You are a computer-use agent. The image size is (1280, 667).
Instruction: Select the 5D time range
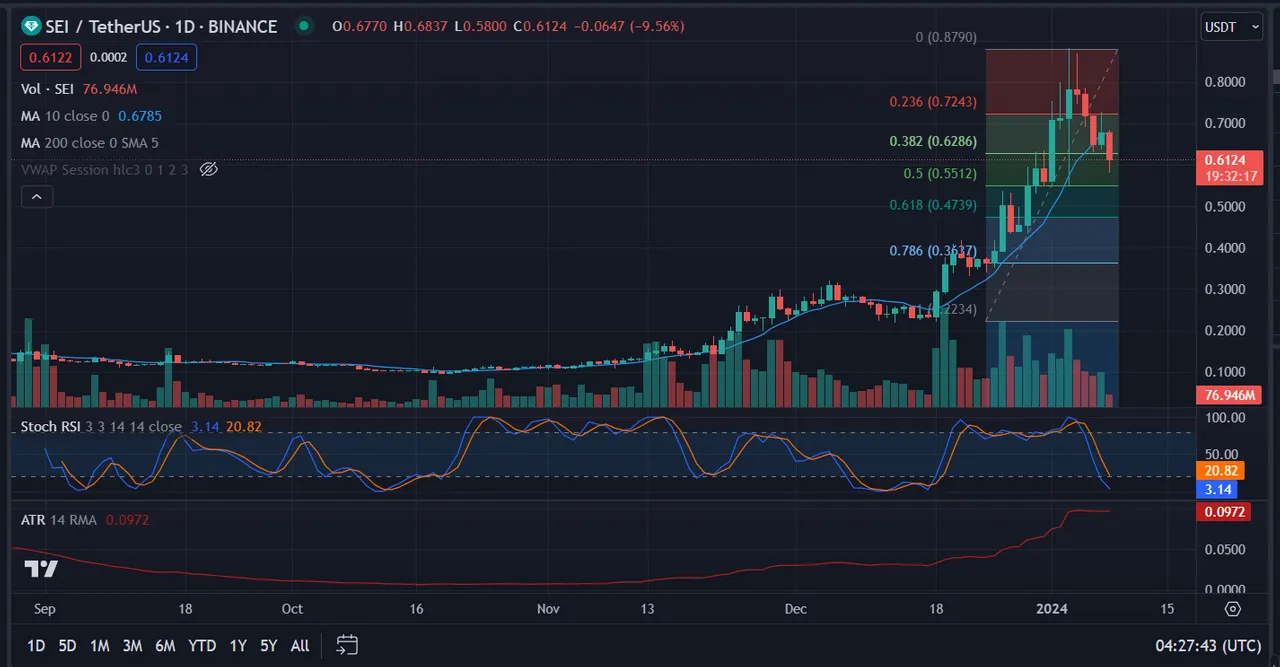[67, 646]
